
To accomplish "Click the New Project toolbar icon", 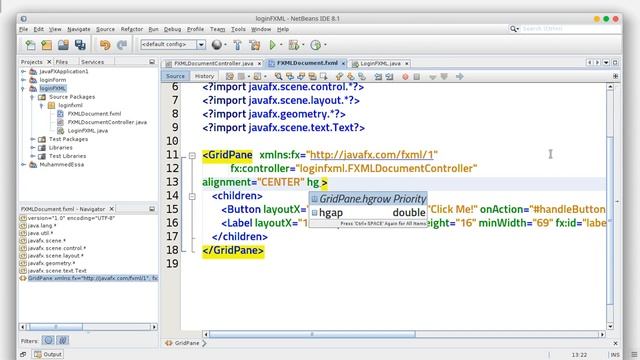I will [x=47, y=44].
